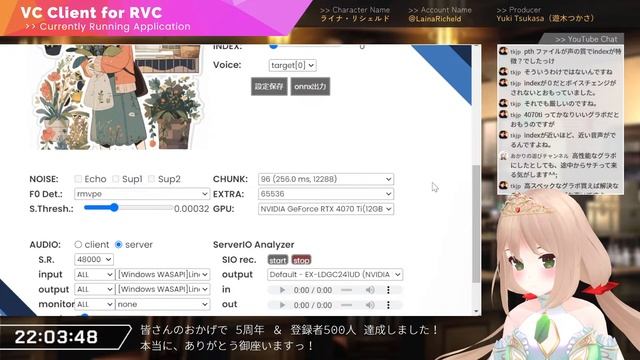Open the monitor device 'none' dropdown
This screenshot has width=640, height=360.
tap(163, 304)
